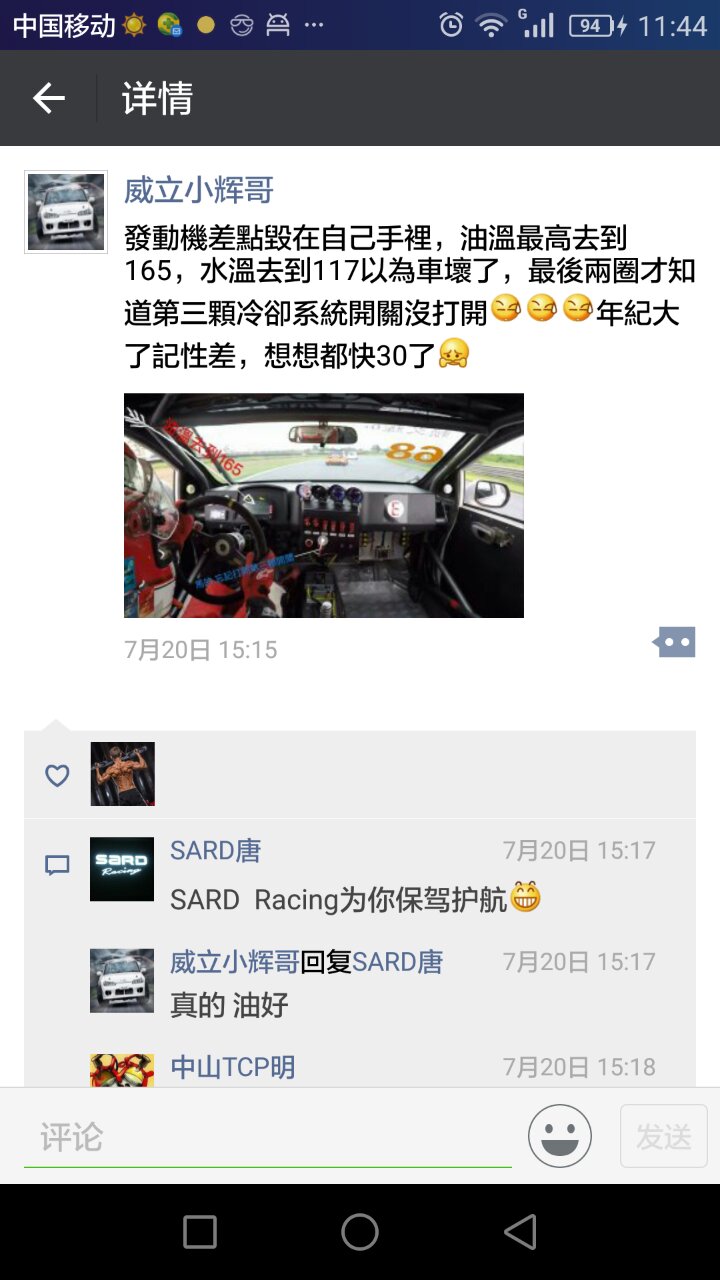Open 中山TCP明 commenter name link
Screen dimensions: 720x1280
point(233,1067)
